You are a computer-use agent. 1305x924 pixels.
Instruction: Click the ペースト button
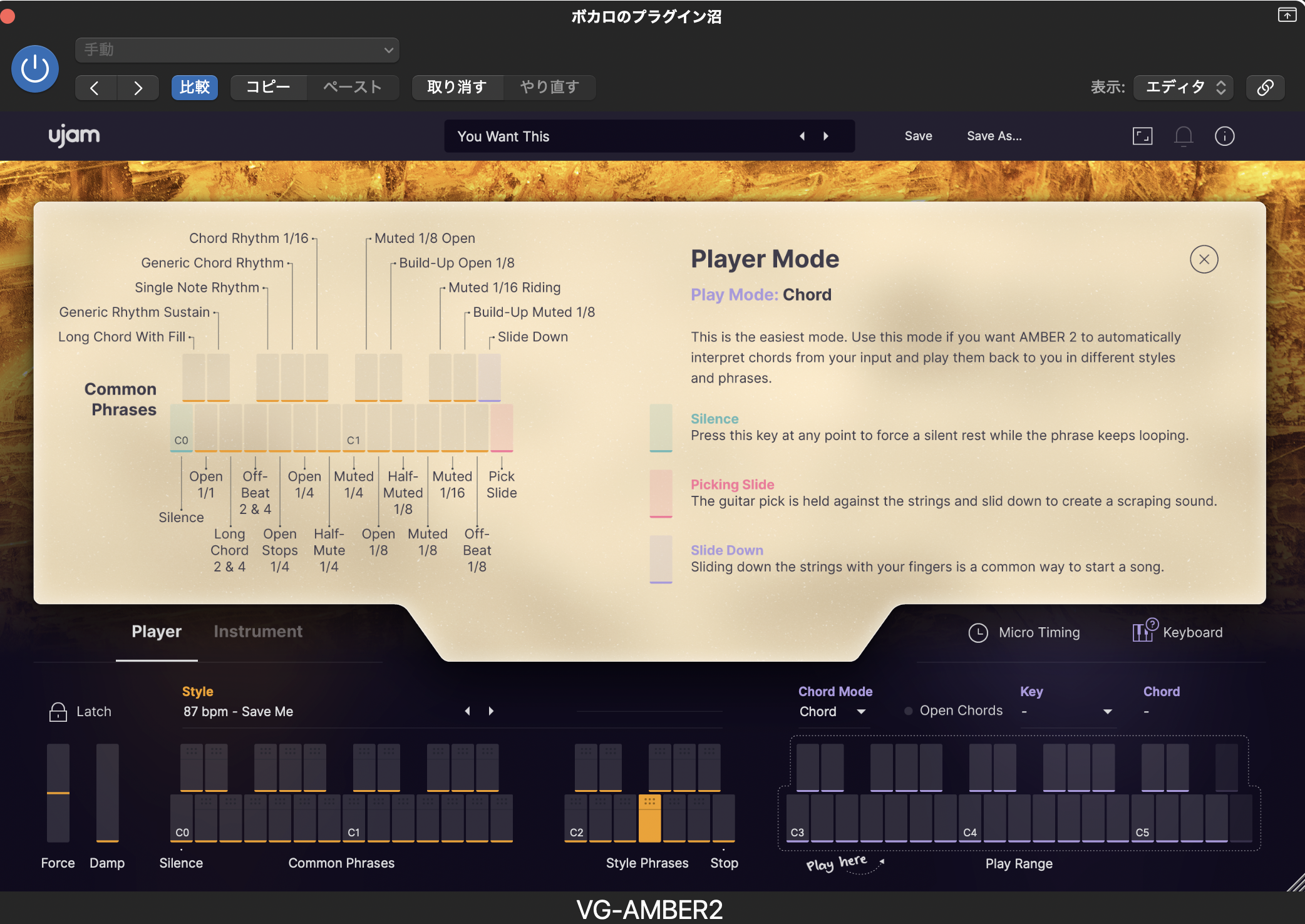click(353, 87)
